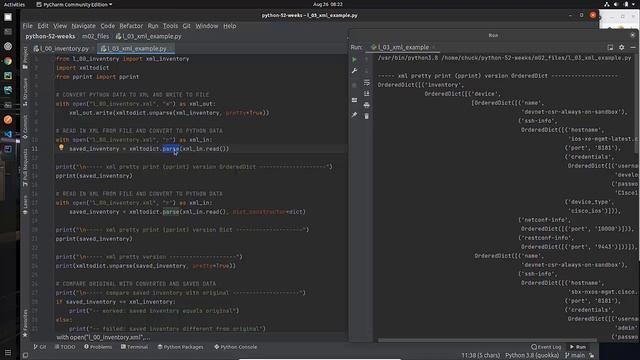Open Python 3.8 interpreter selector

click(x=532, y=356)
